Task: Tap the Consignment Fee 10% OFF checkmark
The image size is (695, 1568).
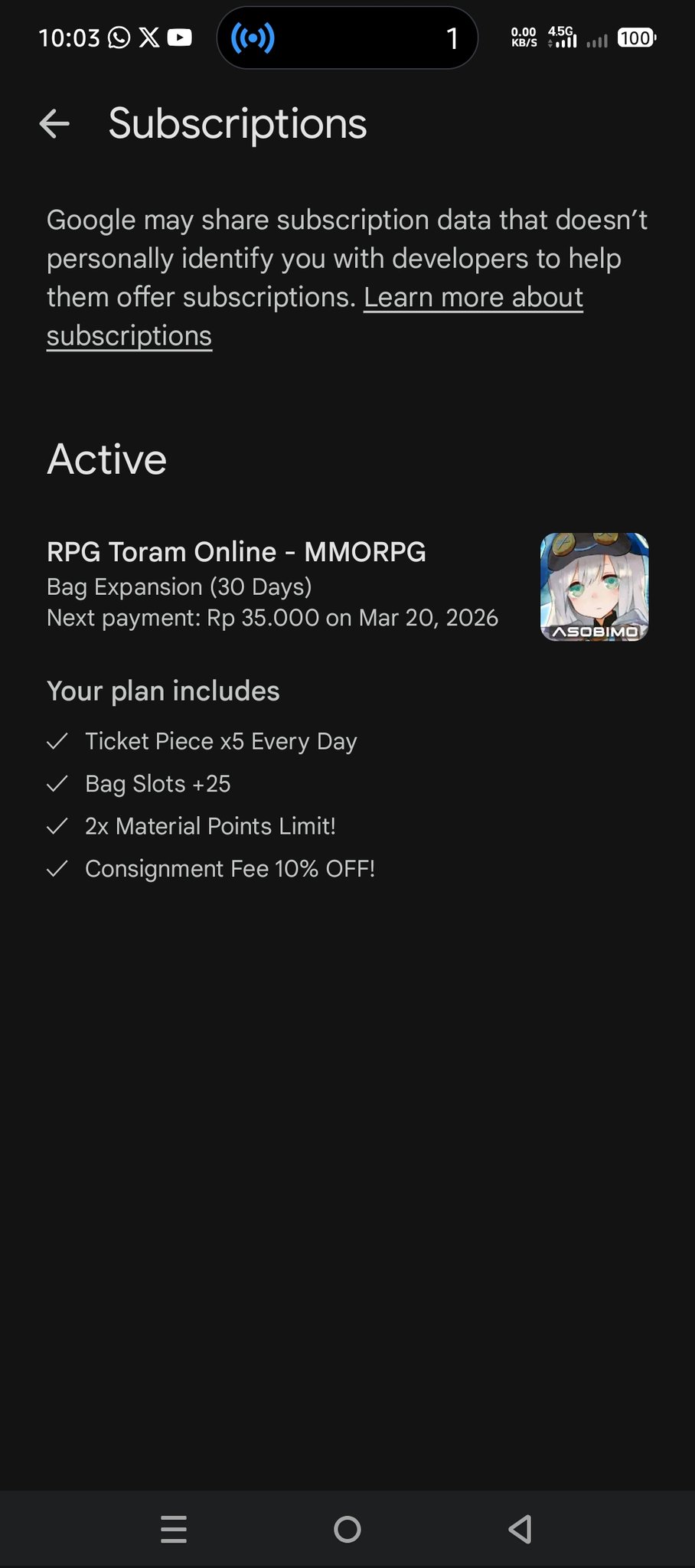Action: 57,869
